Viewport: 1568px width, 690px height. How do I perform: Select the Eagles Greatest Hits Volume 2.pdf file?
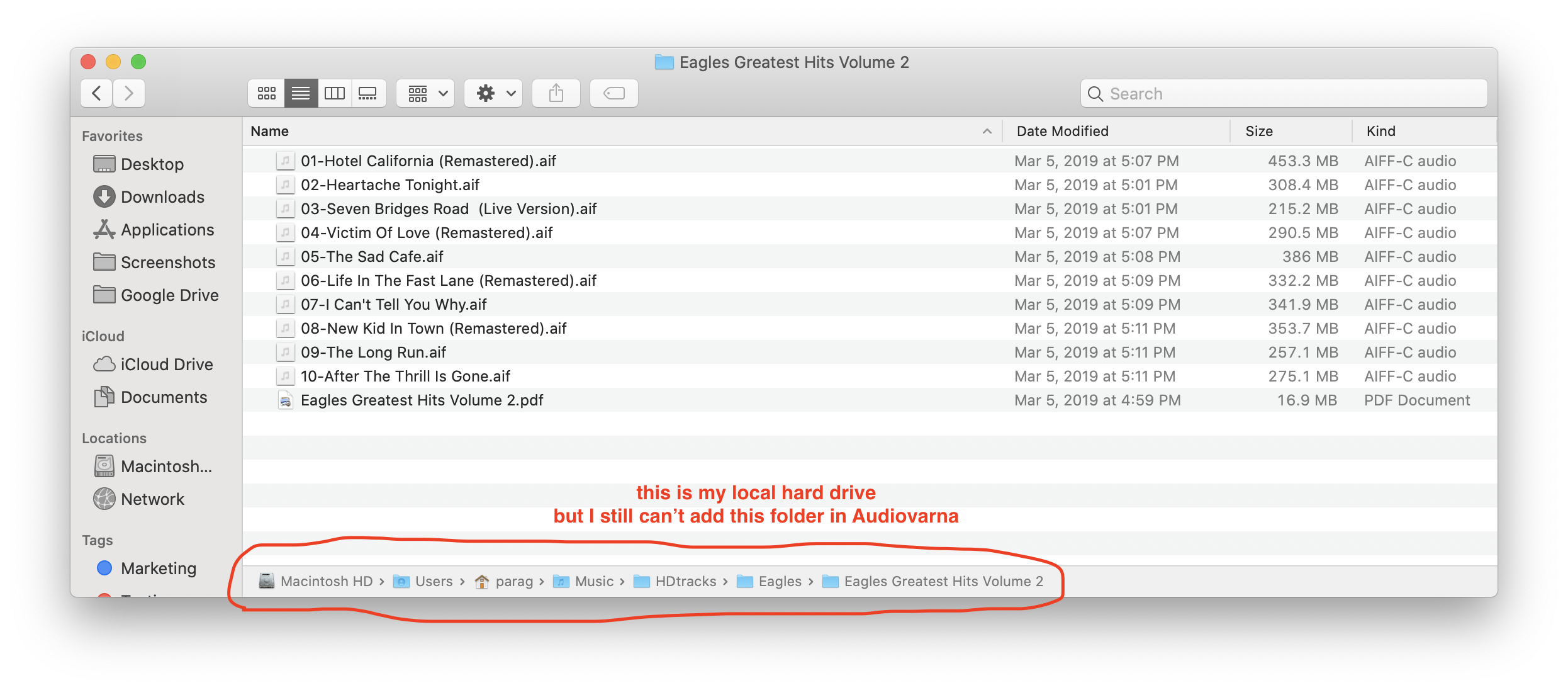tap(422, 400)
